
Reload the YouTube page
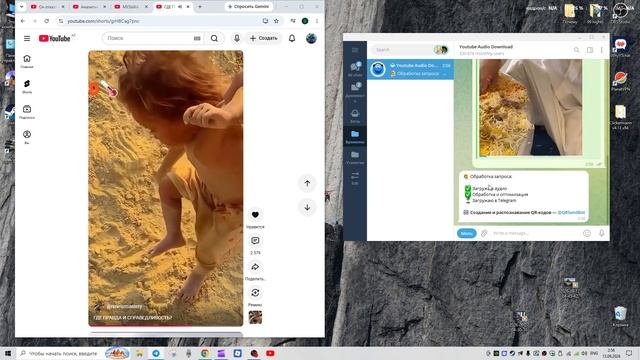coord(47,21)
